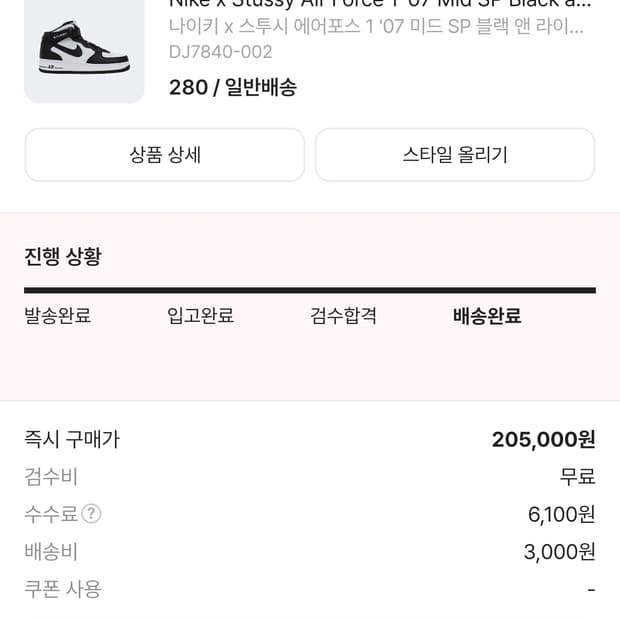Select the 입고완료 progress step
Image resolution: width=620 pixels, height=620 pixels.
[x=200, y=316]
